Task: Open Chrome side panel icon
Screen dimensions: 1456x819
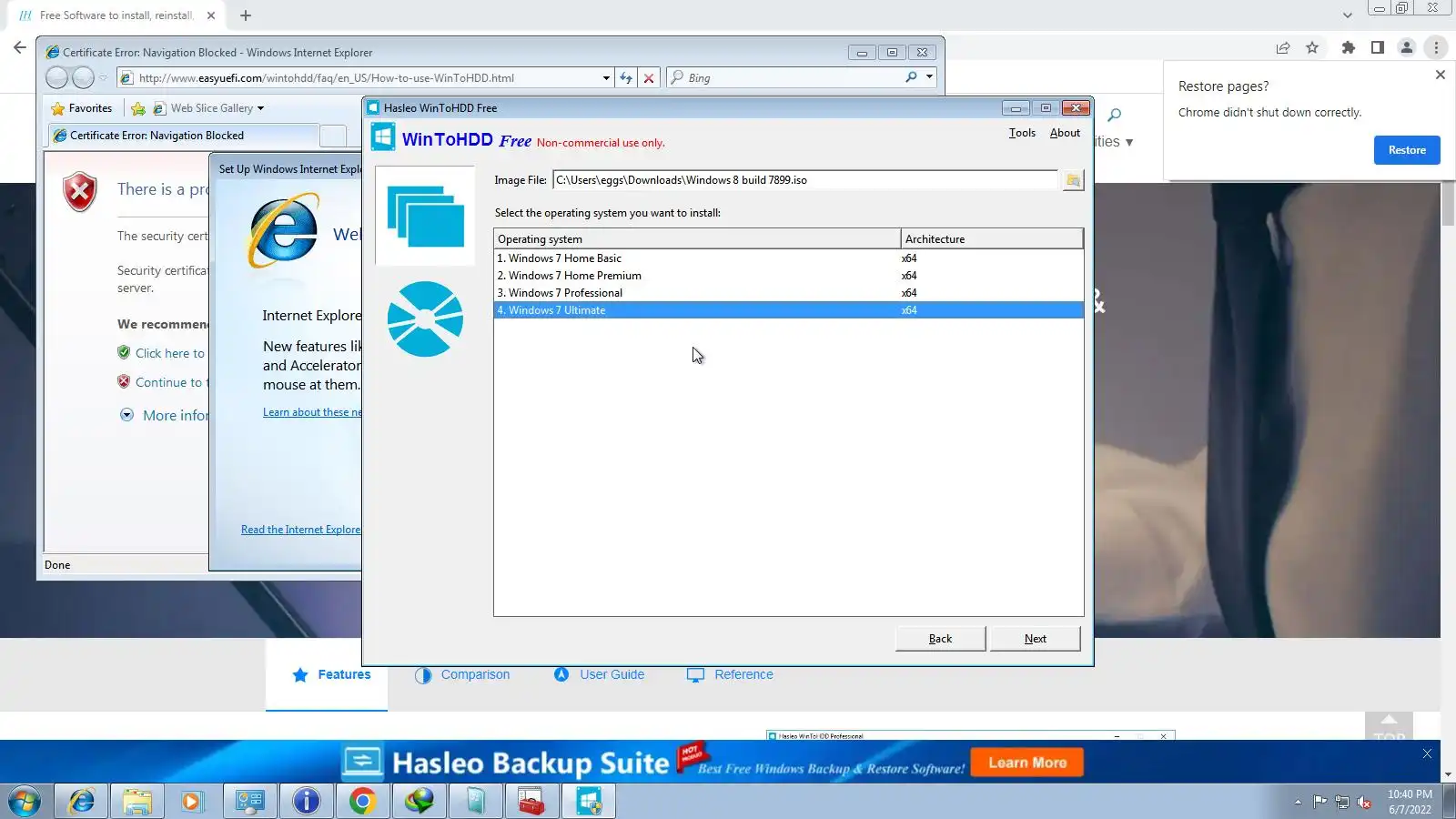Action: click(1378, 47)
